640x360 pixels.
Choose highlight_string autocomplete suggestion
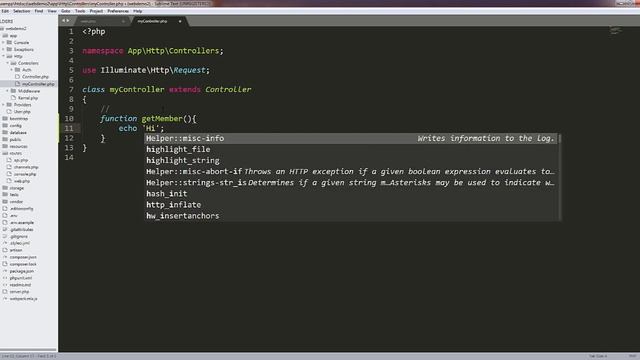click(x=351, y=160)
